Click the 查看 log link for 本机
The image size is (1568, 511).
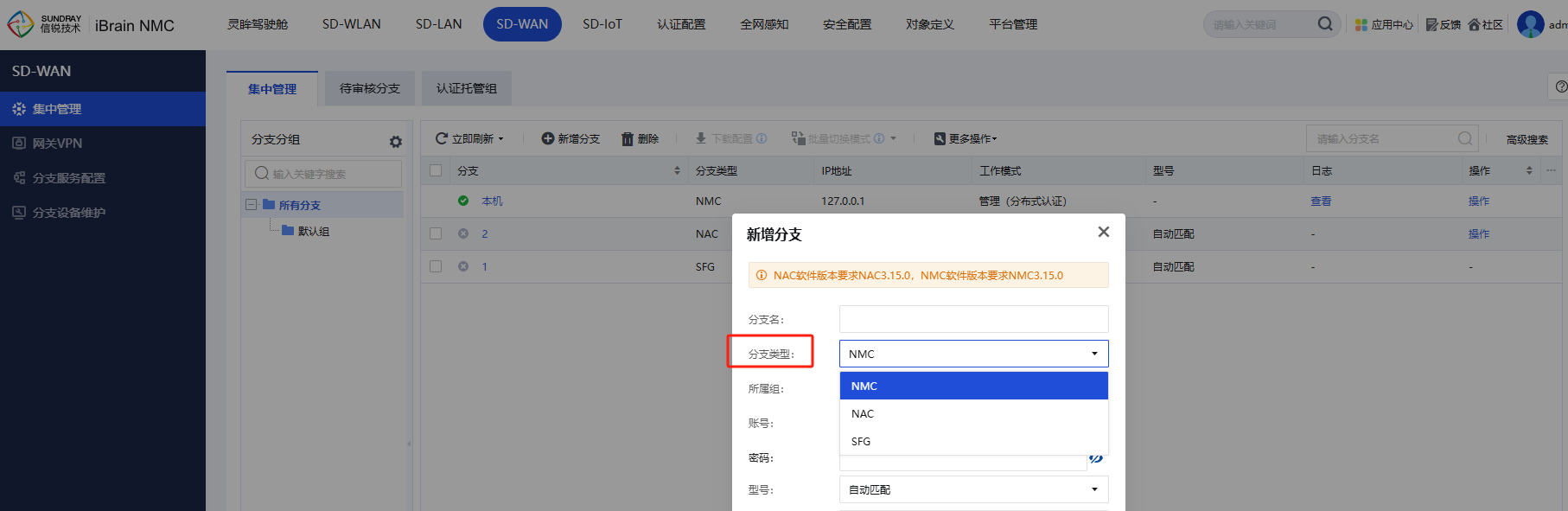pyautogui.click(x=1321, y=201)
